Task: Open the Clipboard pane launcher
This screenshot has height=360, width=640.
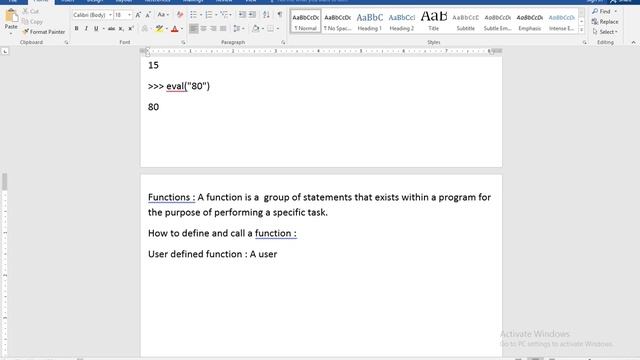Action: pos(66,42)
